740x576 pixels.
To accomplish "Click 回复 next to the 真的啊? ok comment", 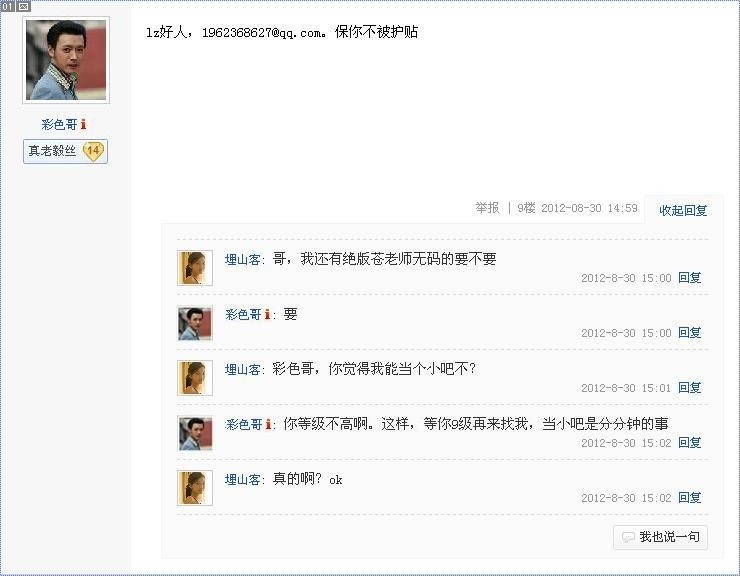I will pyautogui.click(x=690, y=497).
